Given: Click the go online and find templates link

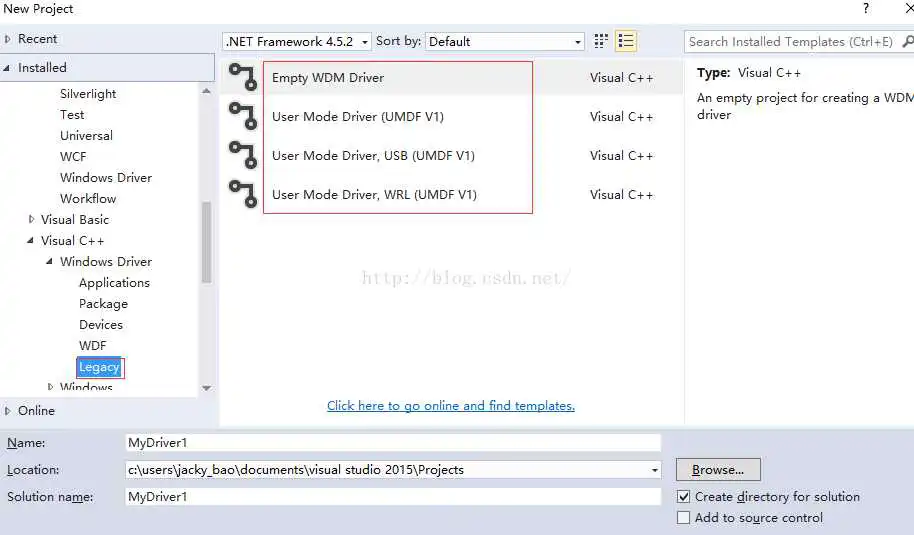Looking at the screenshot, I should tap(451, 406).
